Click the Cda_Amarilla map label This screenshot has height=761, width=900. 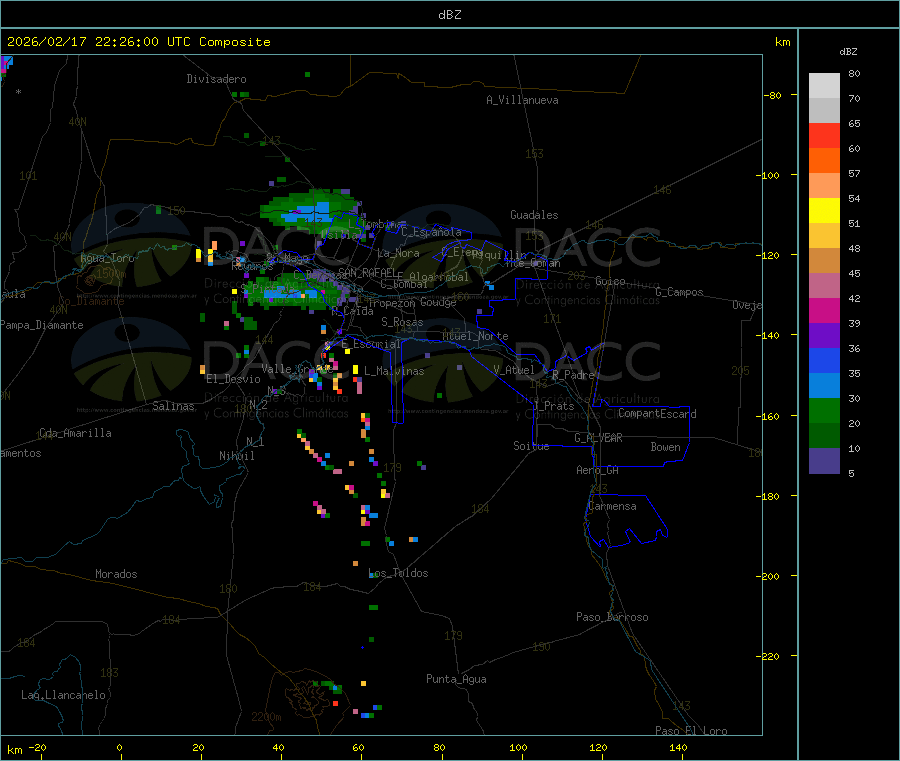point(75,433)
